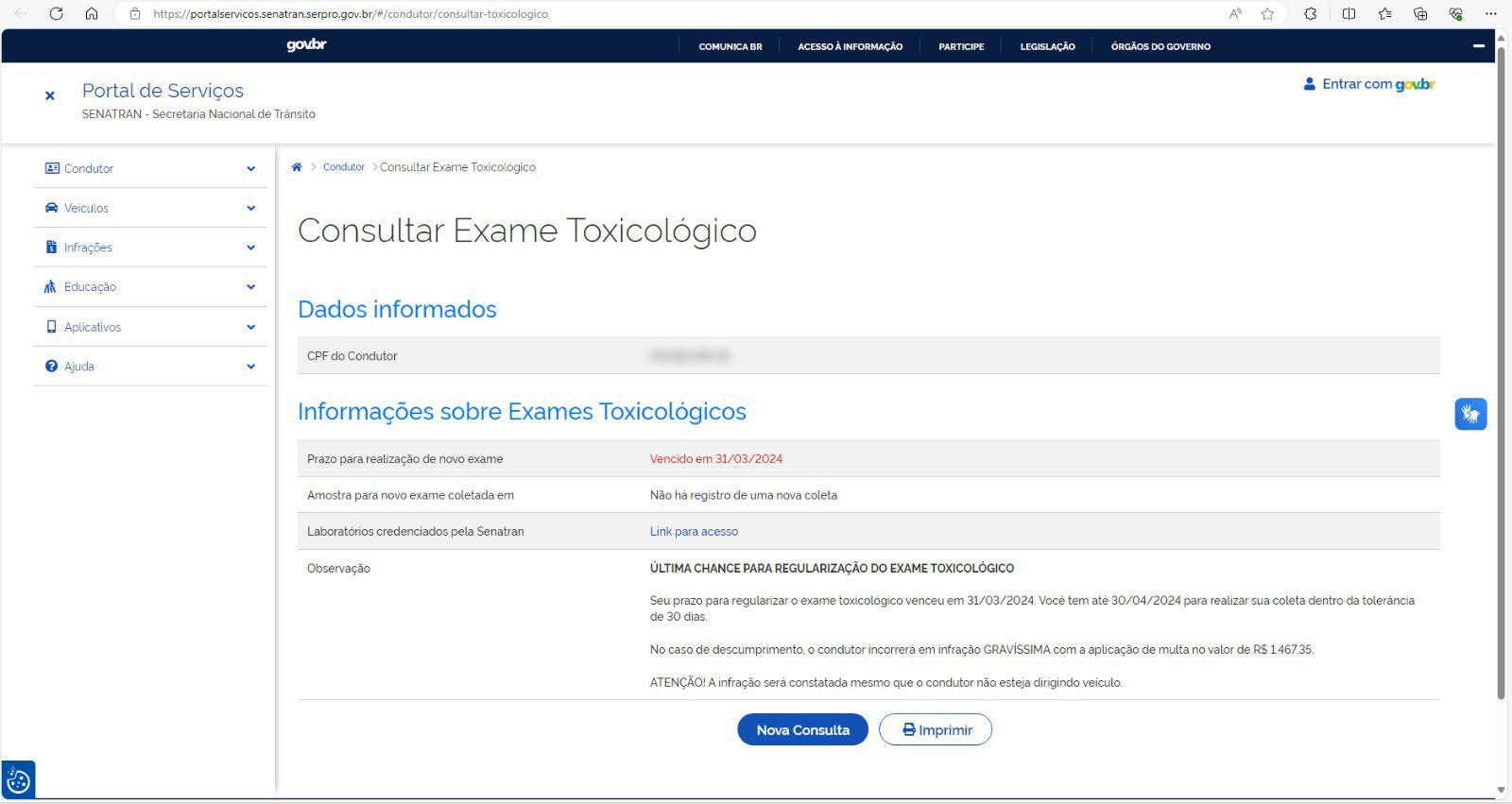Click the Veículos car icon

coord(52,208)
